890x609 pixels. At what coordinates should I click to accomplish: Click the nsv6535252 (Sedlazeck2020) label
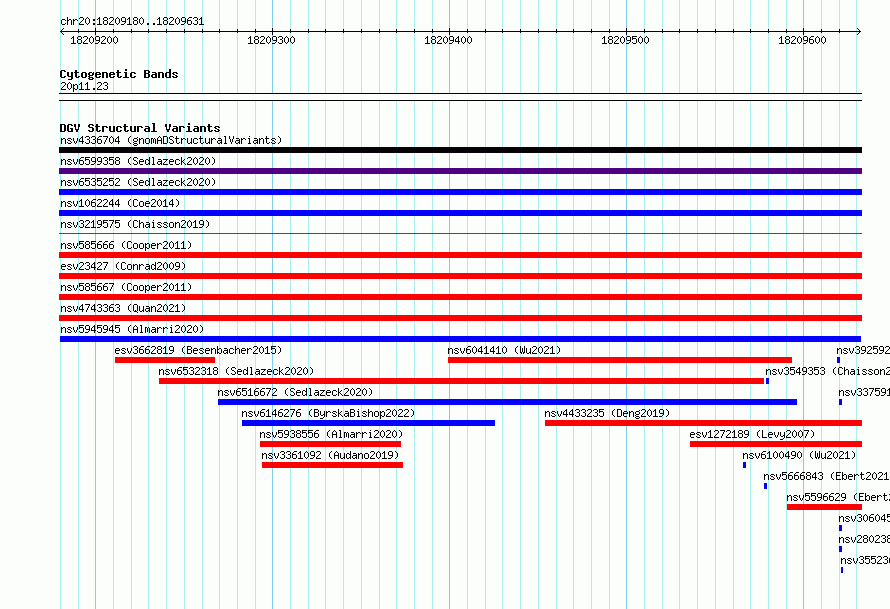[138, 182]
